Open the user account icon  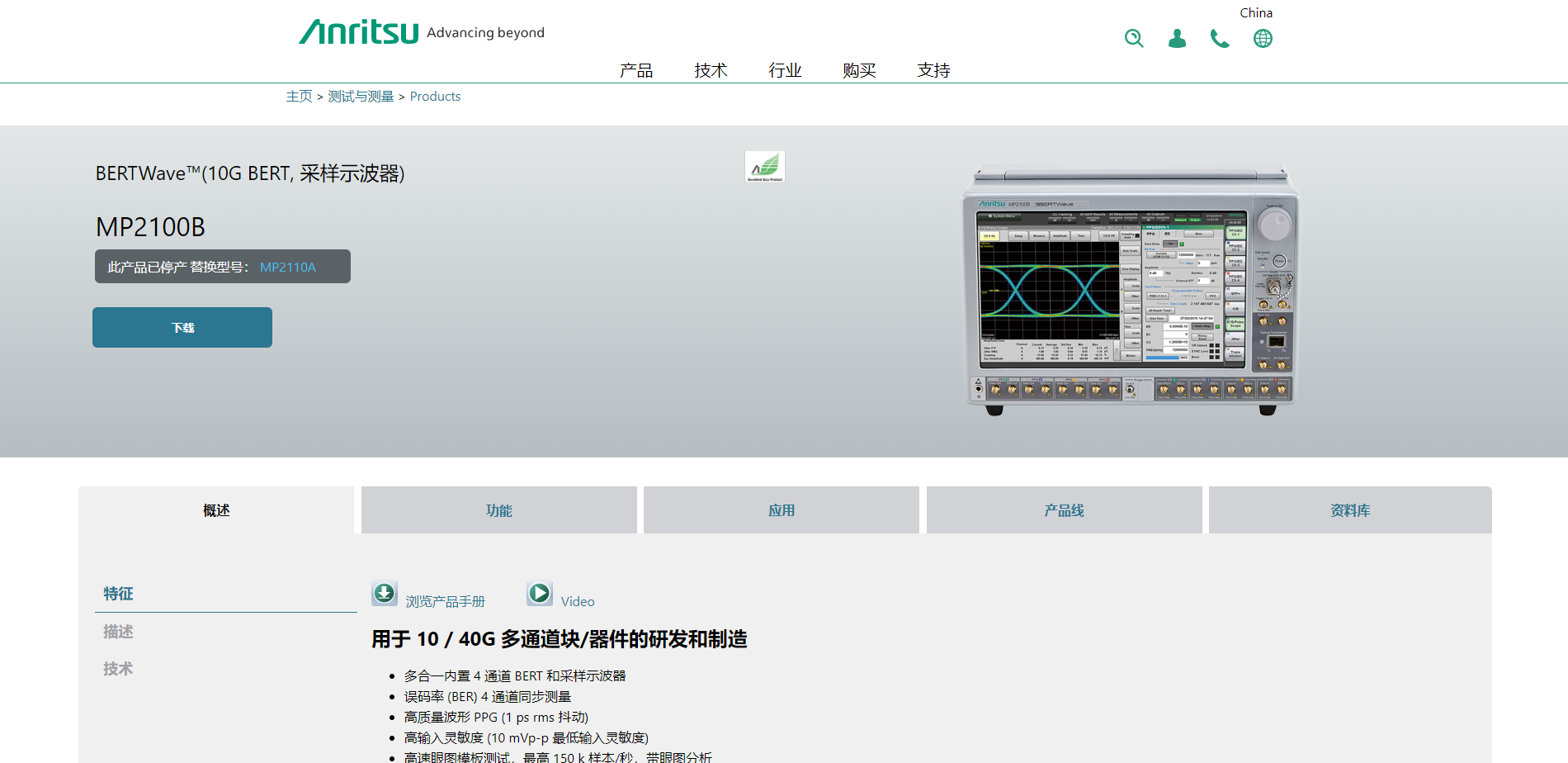tap(1177, 39)
